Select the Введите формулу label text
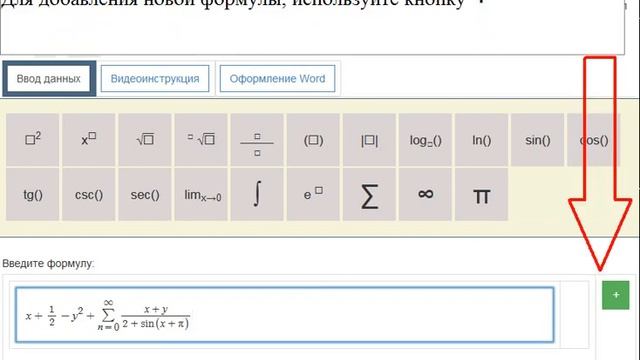The width and height of the screenshot is (640, 360). [48, 264]
